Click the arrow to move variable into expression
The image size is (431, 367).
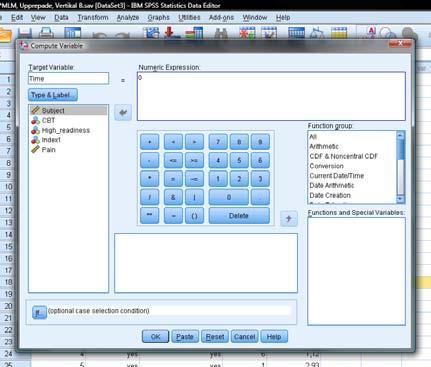[123, 112]
